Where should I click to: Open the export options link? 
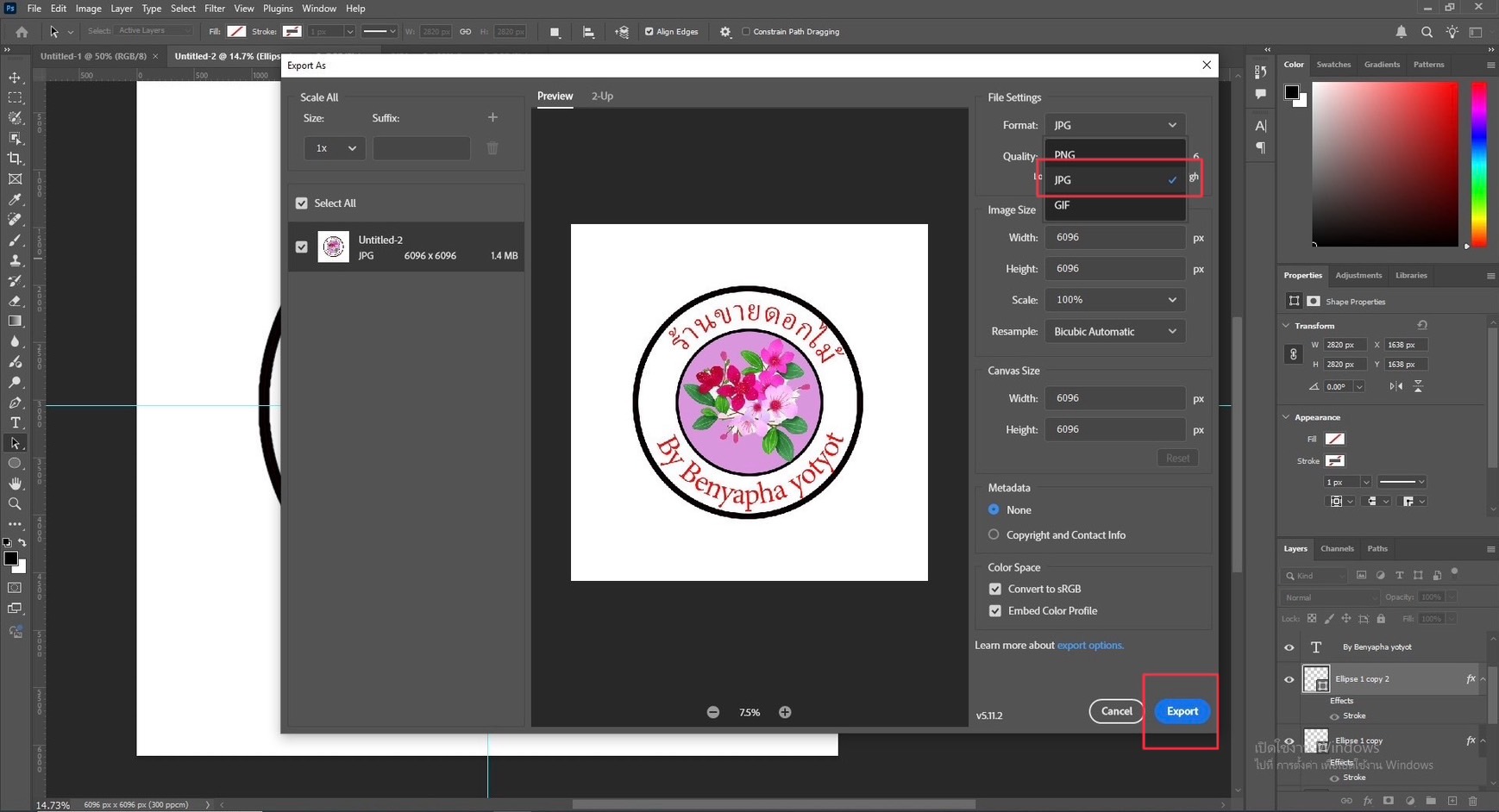click(1090, 645)
